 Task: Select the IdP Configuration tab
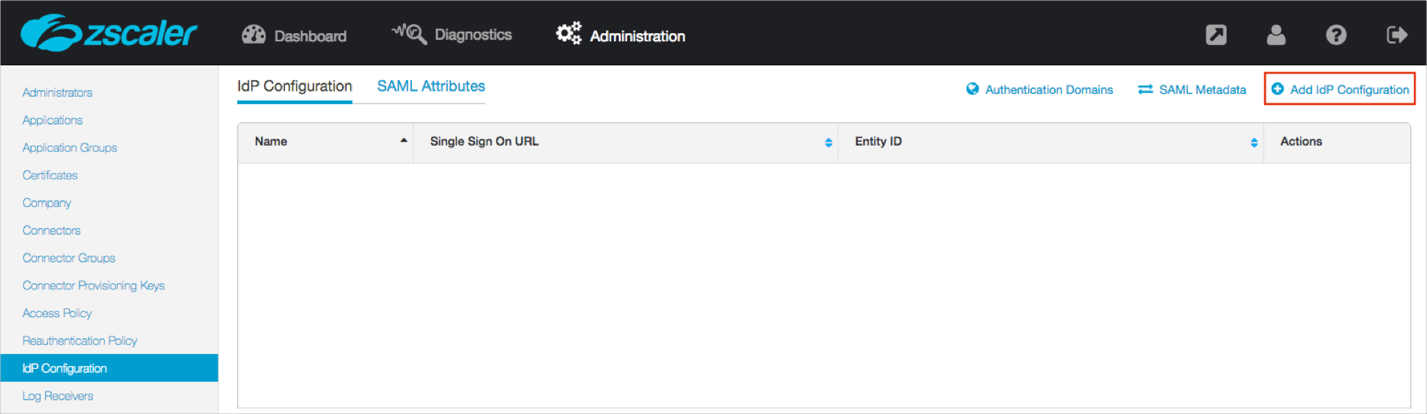pyautogui.click(x=294, y=86)
